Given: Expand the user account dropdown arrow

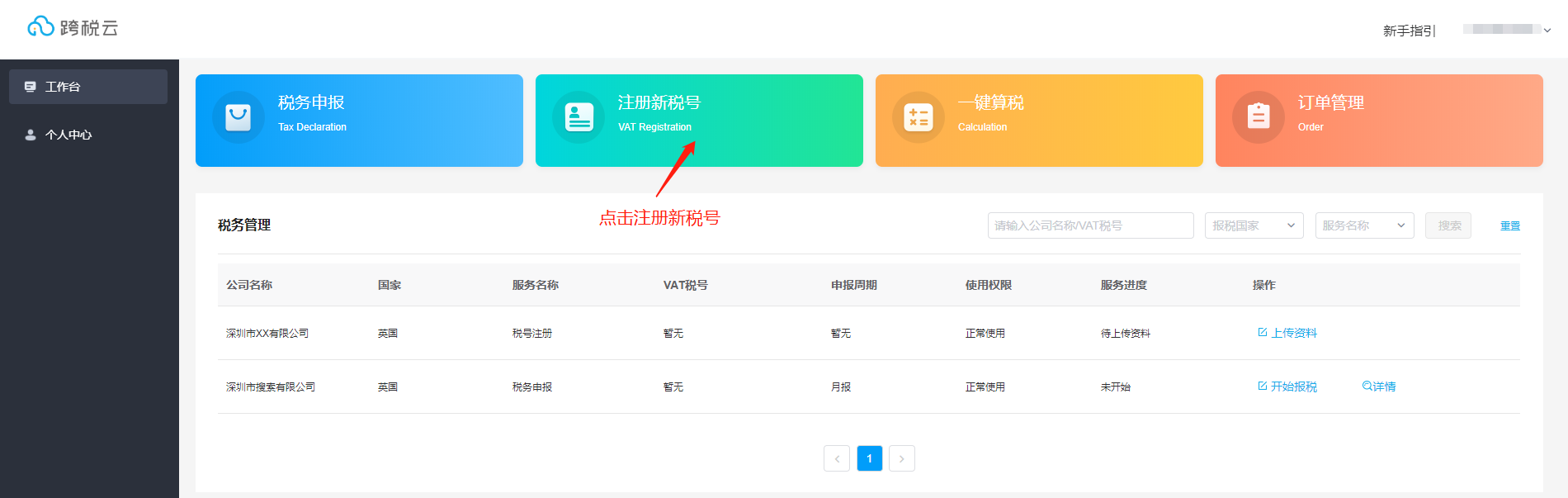Looking at the screenshot, I should click(x=1547, y=31).
